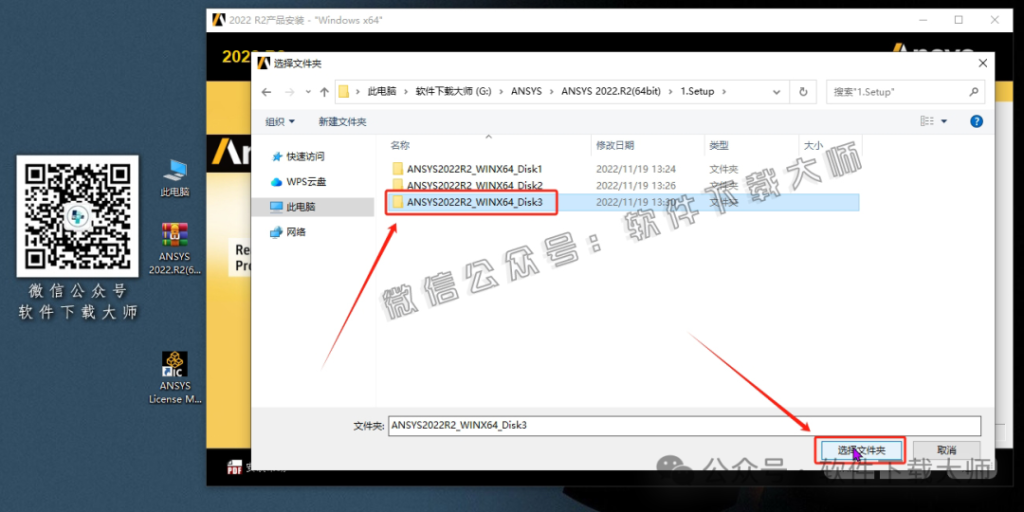Sort by 大小 column header
This screenshot has width=1024, height=512.
[x=814, y=145]
